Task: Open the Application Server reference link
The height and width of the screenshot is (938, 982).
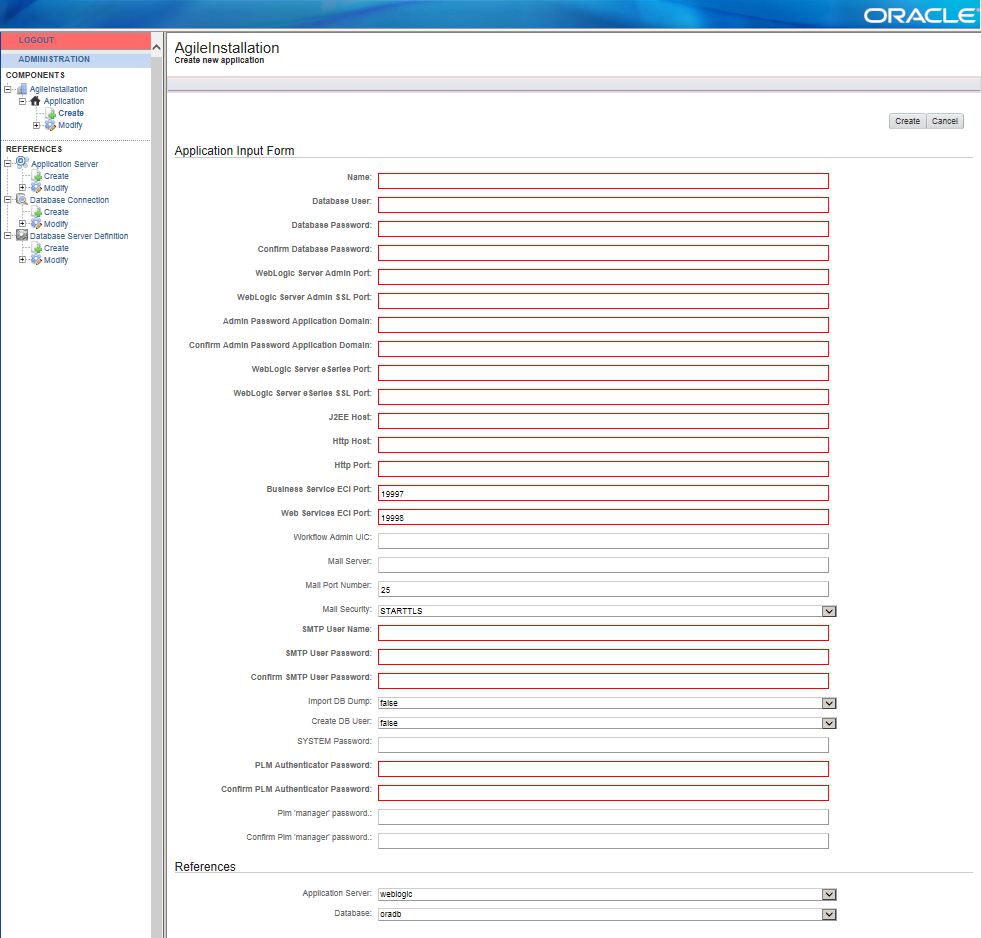Action: 65,164
